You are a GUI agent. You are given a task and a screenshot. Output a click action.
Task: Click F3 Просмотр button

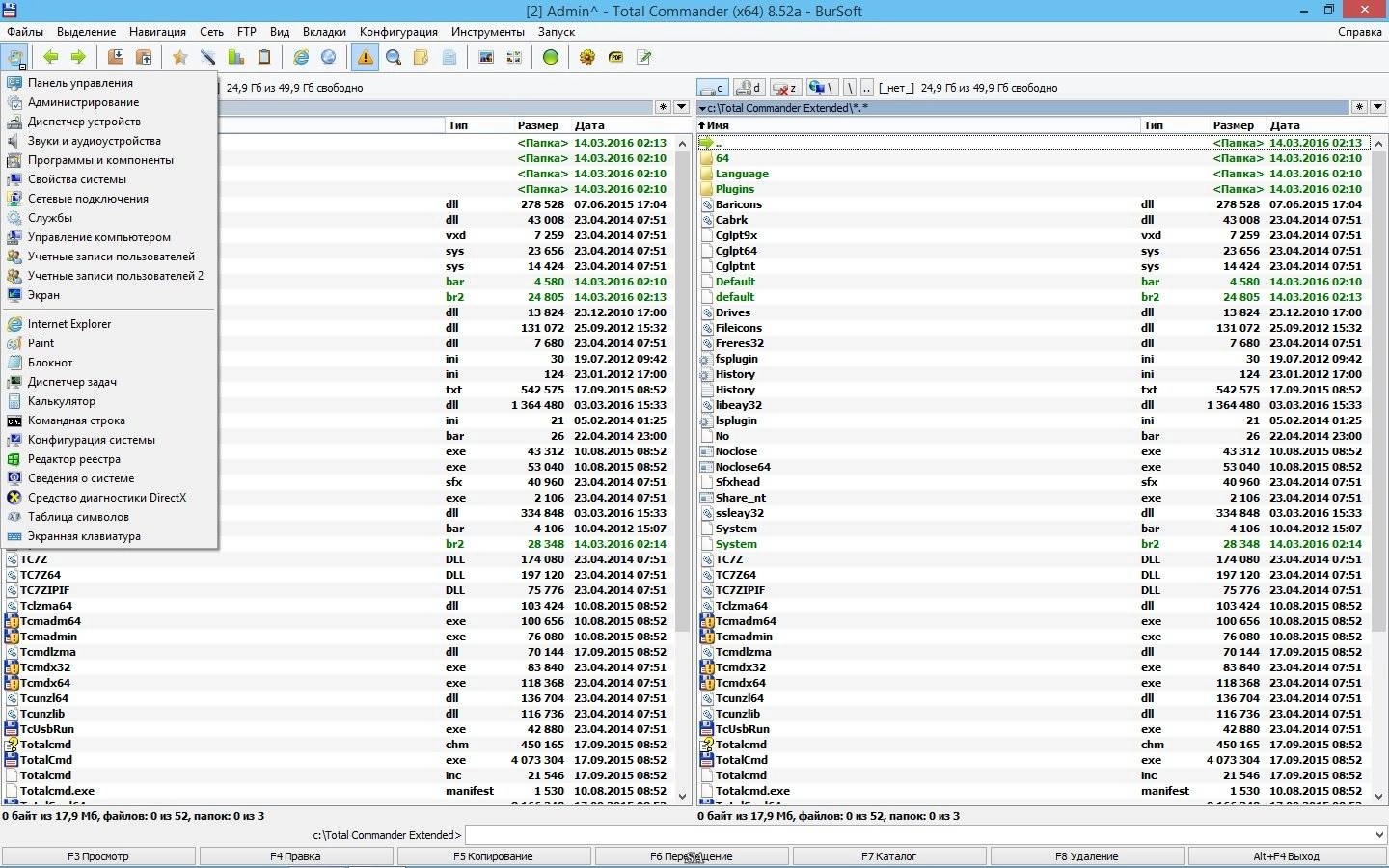point(98,856)
